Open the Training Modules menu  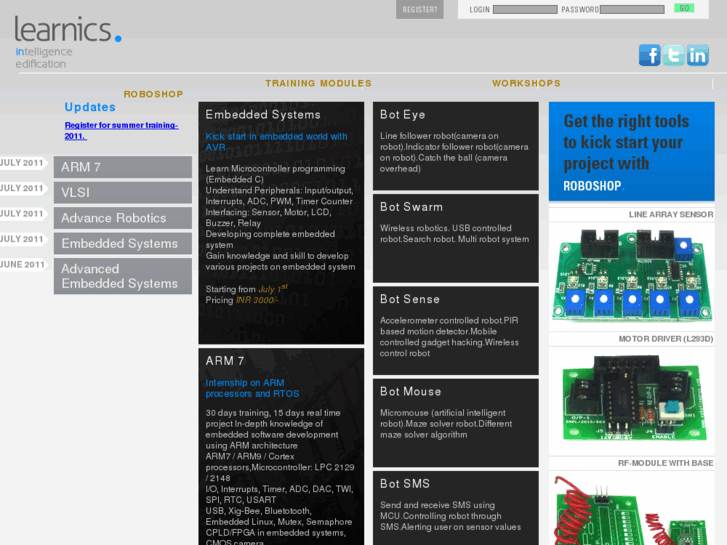pyautogui.click(x=318, y=84)
